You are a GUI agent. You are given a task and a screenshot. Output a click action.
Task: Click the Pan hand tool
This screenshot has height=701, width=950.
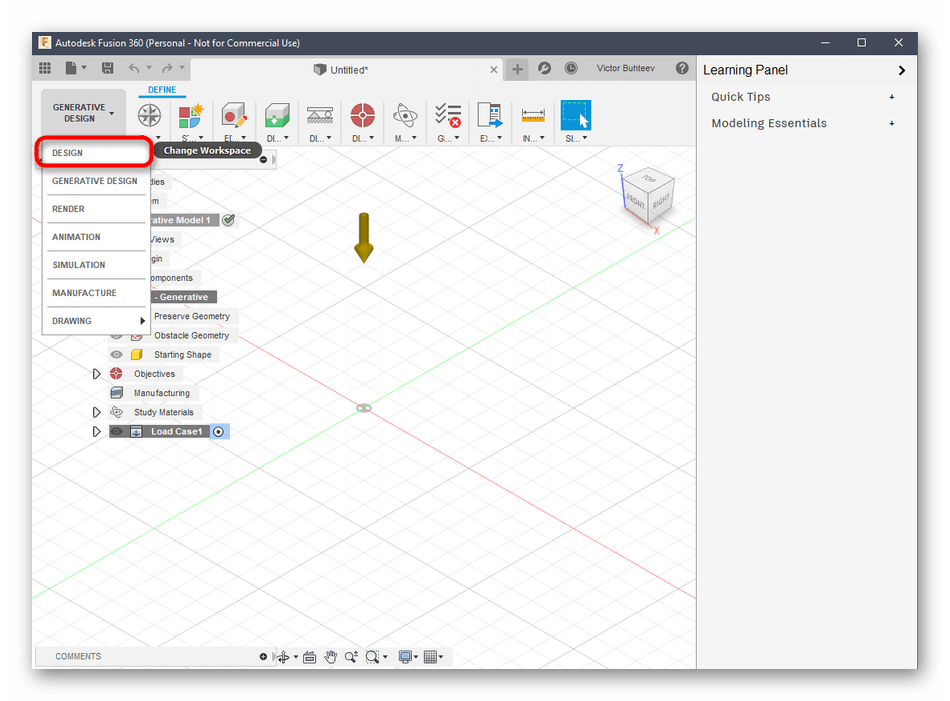pyautogui.click(x=331, y=657)
